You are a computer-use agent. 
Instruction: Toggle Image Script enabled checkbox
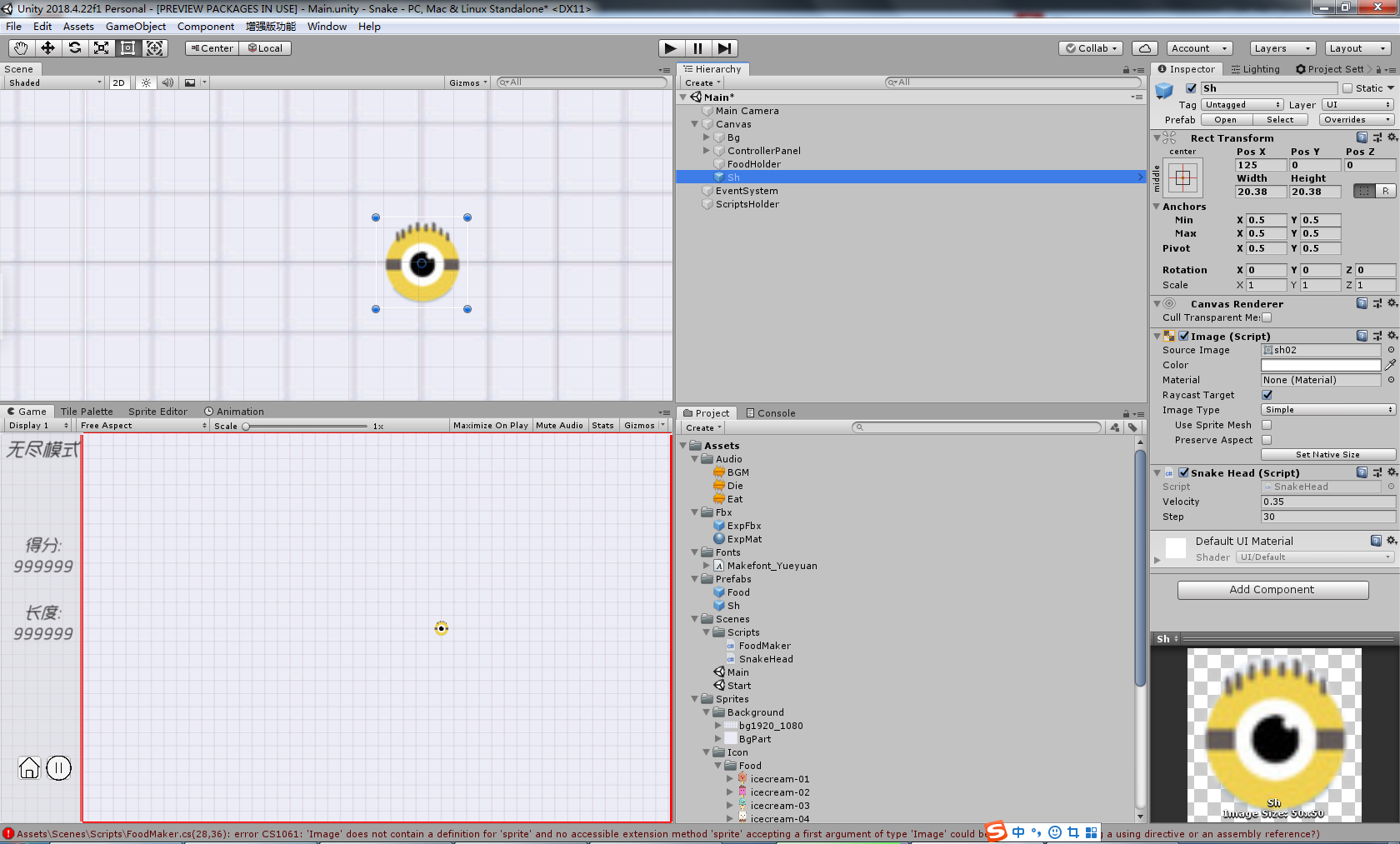pos(1183,336)
